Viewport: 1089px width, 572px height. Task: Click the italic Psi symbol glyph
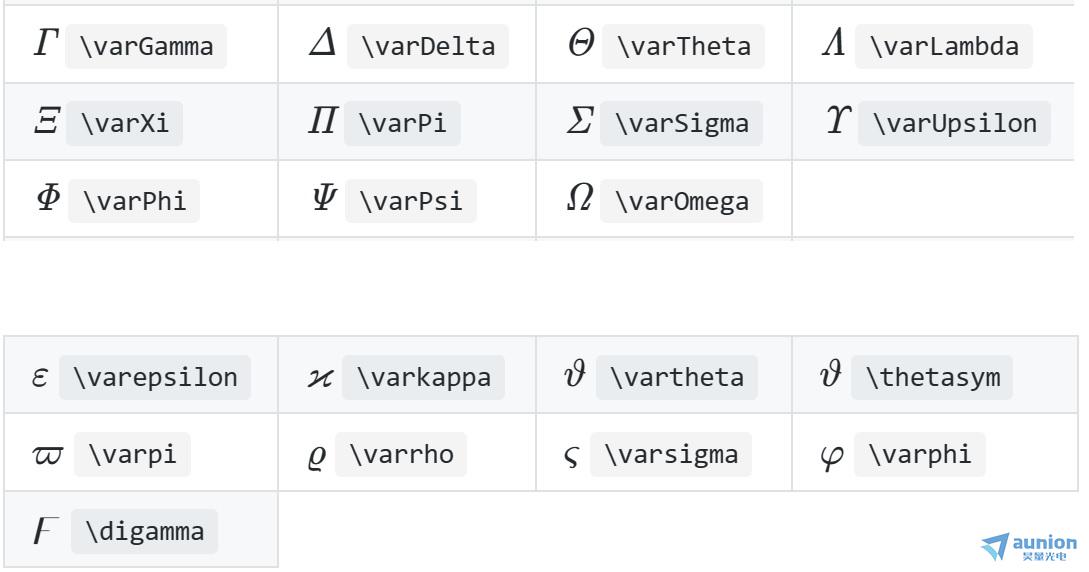[x=324, y=197]
